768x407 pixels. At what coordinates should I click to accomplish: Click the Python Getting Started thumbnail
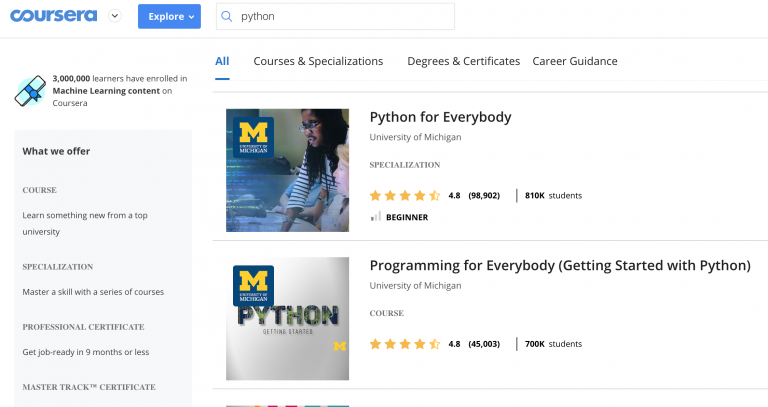tap(288, 318)
